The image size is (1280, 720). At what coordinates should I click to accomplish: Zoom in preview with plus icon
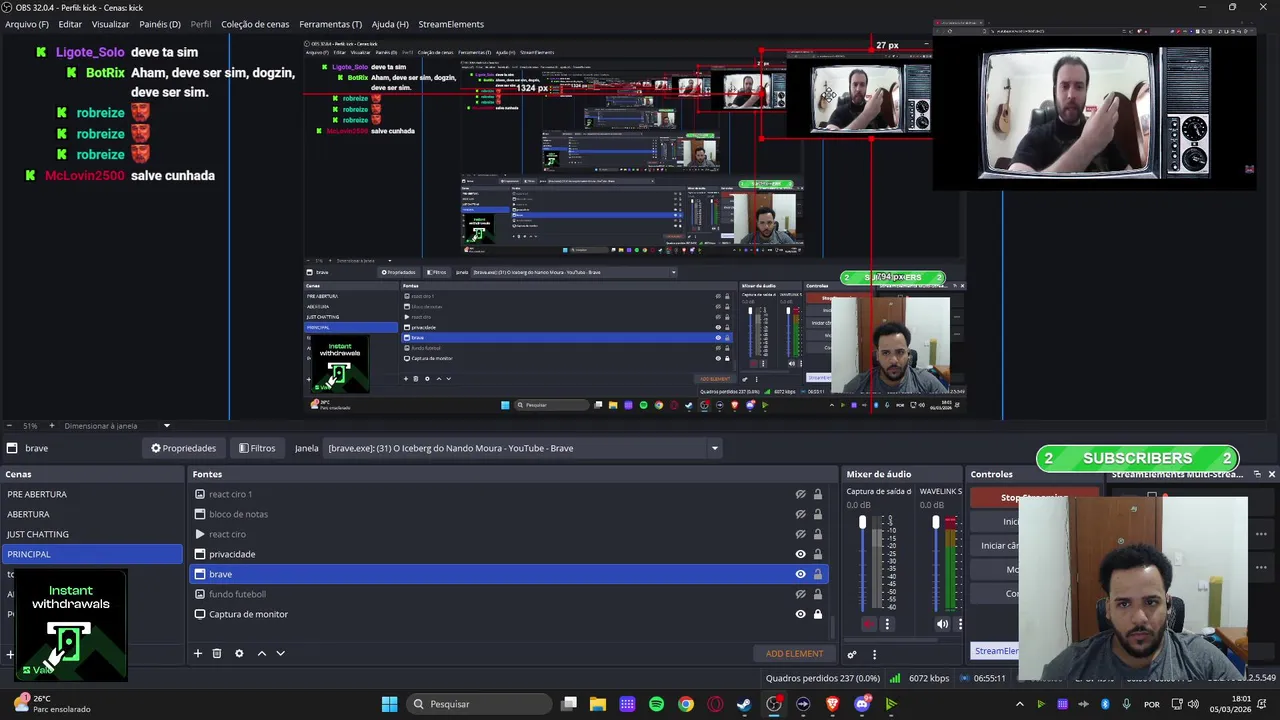(x=52, y=426)
